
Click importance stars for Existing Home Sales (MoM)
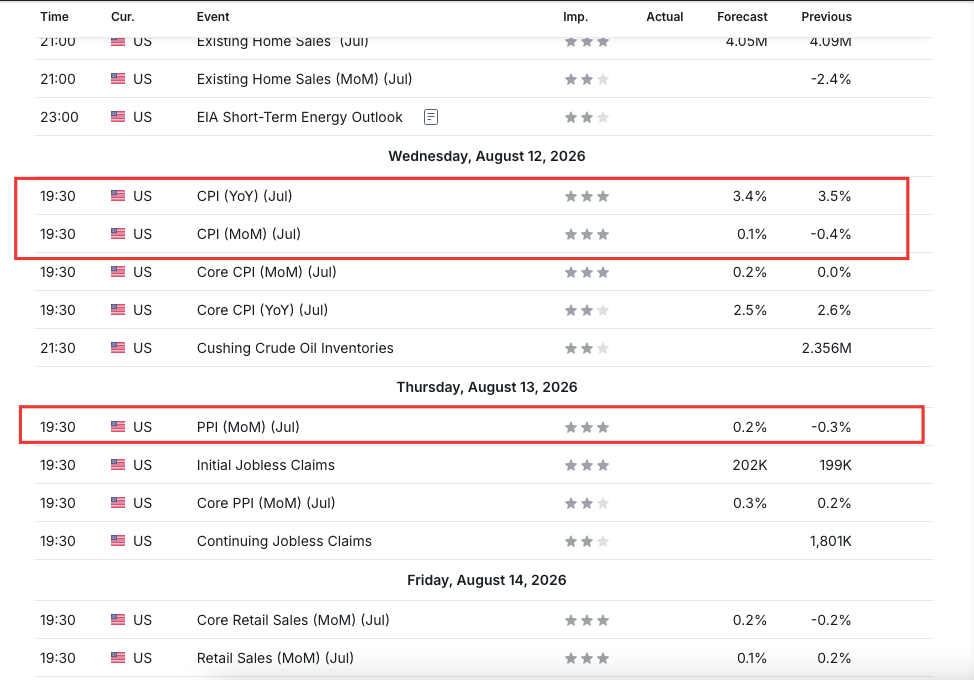(586, 79)
